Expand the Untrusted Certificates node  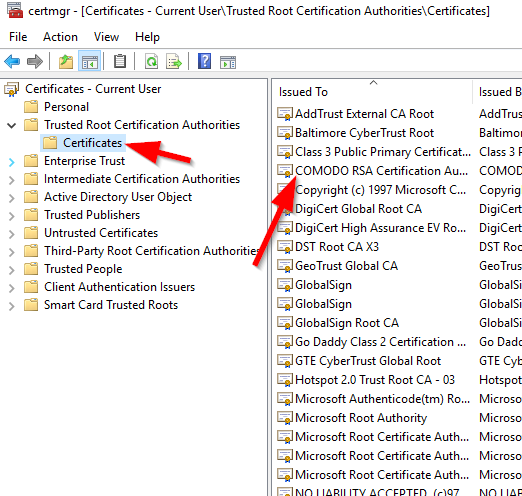pyautogui.click(x=12, y=234)
